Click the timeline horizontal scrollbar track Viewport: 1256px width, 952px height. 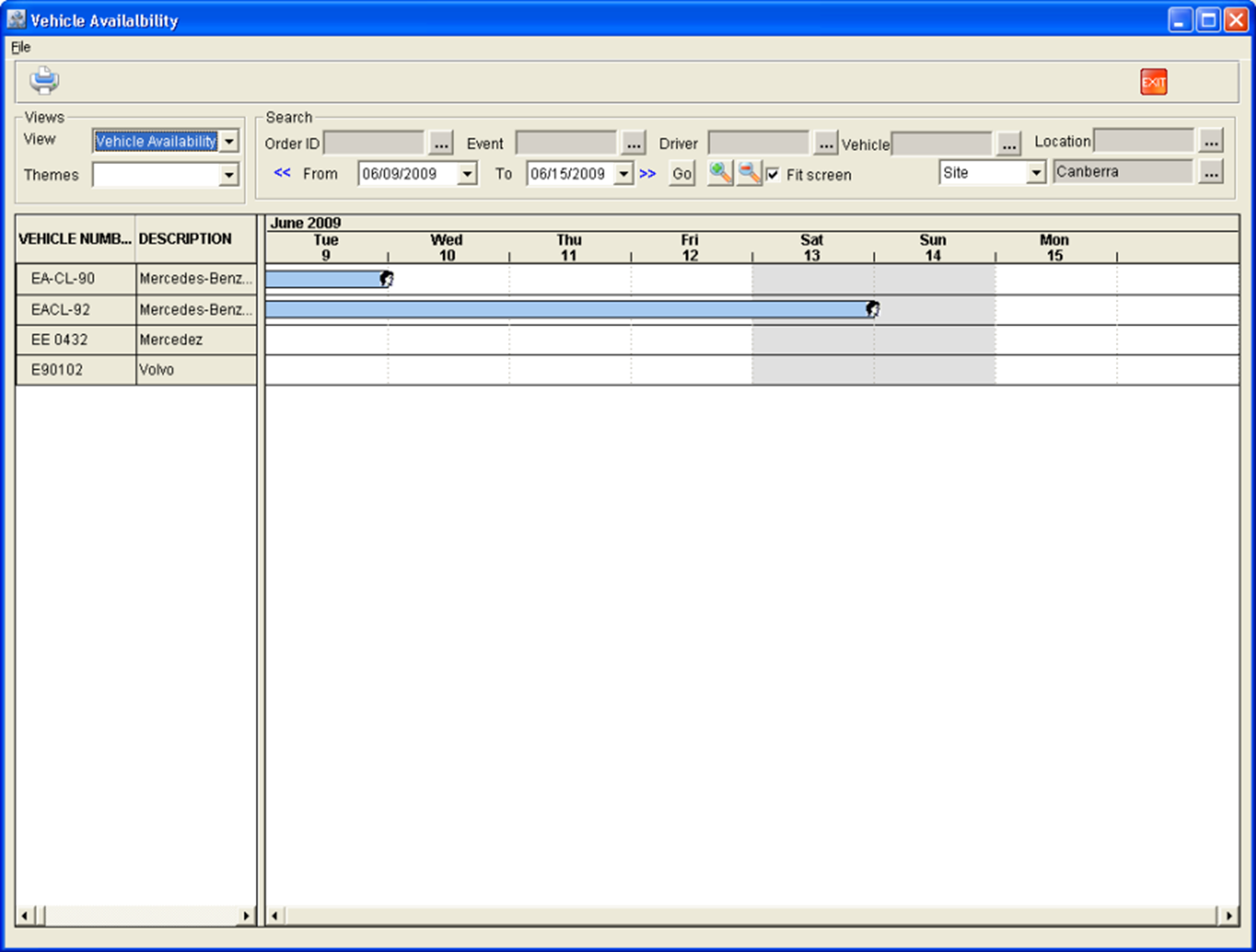752,916
